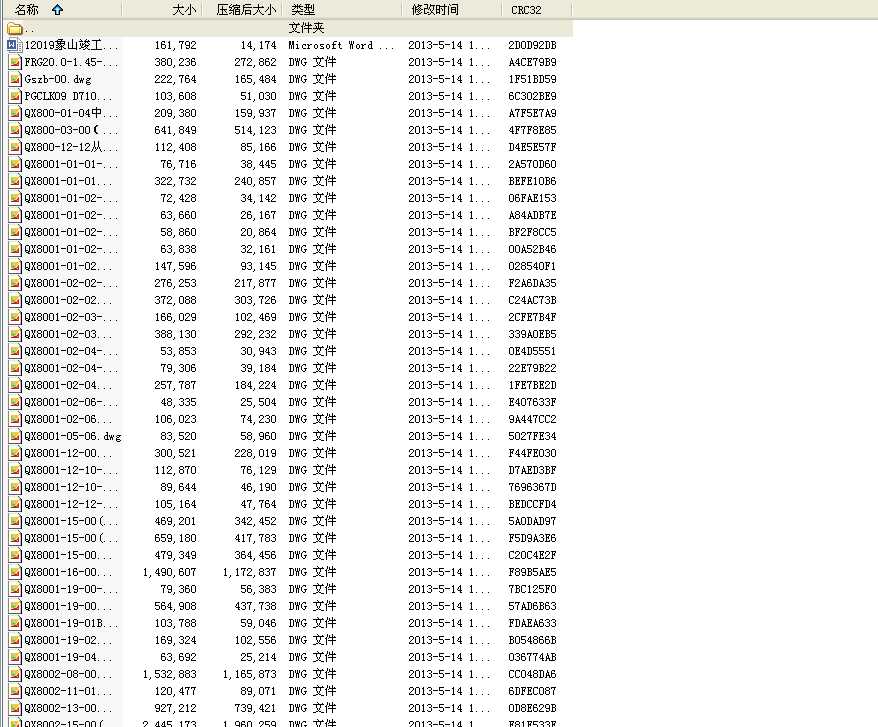The width and height of the screenshot is (878, 727).
Task: Click the file name PGCLK09 D710
Action: click(x=68, y=96)
